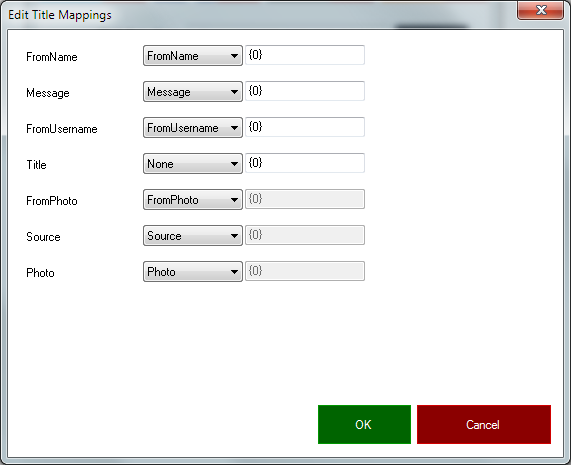Click the FromName format text field
Screen dimensions: 571x465
tap(305, 55)
